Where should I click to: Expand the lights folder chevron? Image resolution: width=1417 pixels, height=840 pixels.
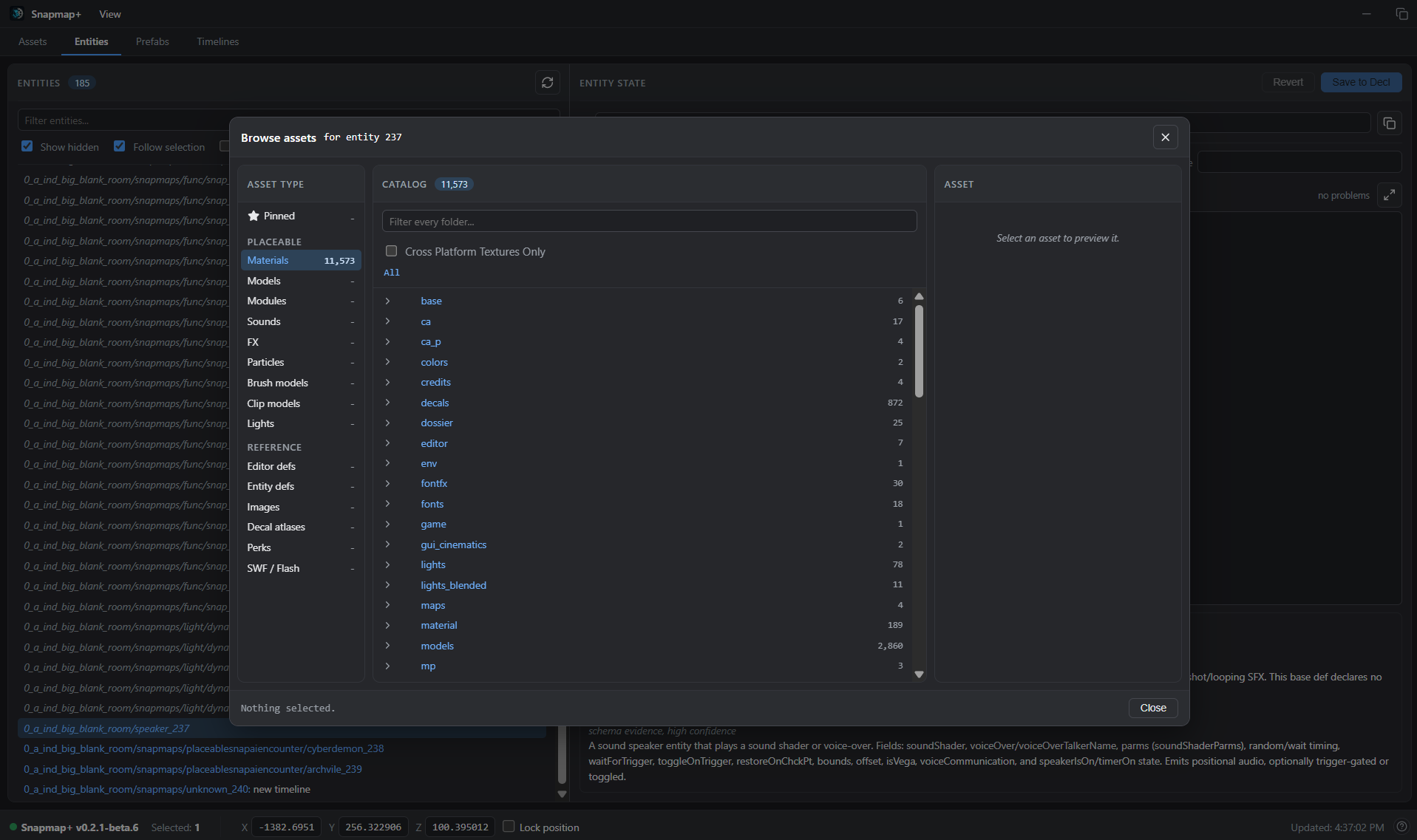[x=387, y=564]
